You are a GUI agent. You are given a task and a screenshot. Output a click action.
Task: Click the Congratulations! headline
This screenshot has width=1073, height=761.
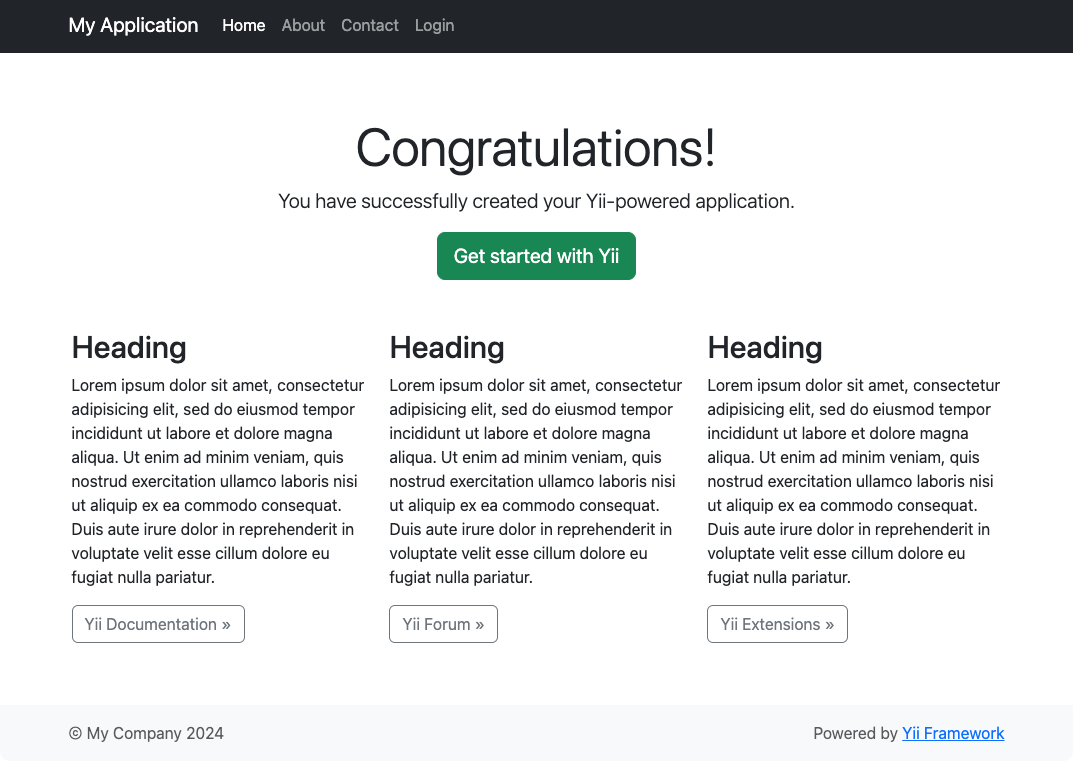(x=536, y=148)
